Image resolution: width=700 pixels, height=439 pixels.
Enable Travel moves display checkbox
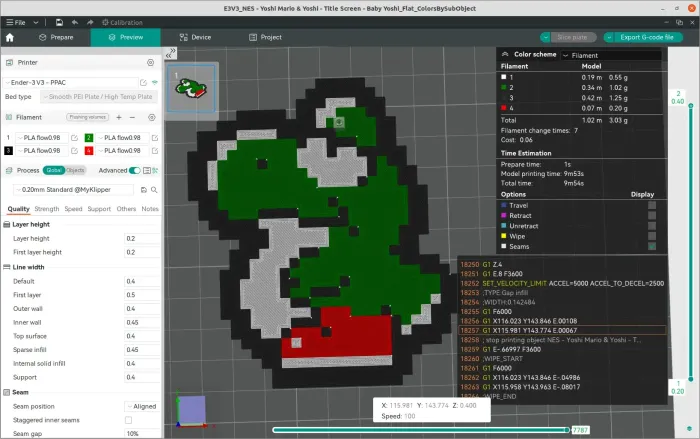tap(652, 205)
